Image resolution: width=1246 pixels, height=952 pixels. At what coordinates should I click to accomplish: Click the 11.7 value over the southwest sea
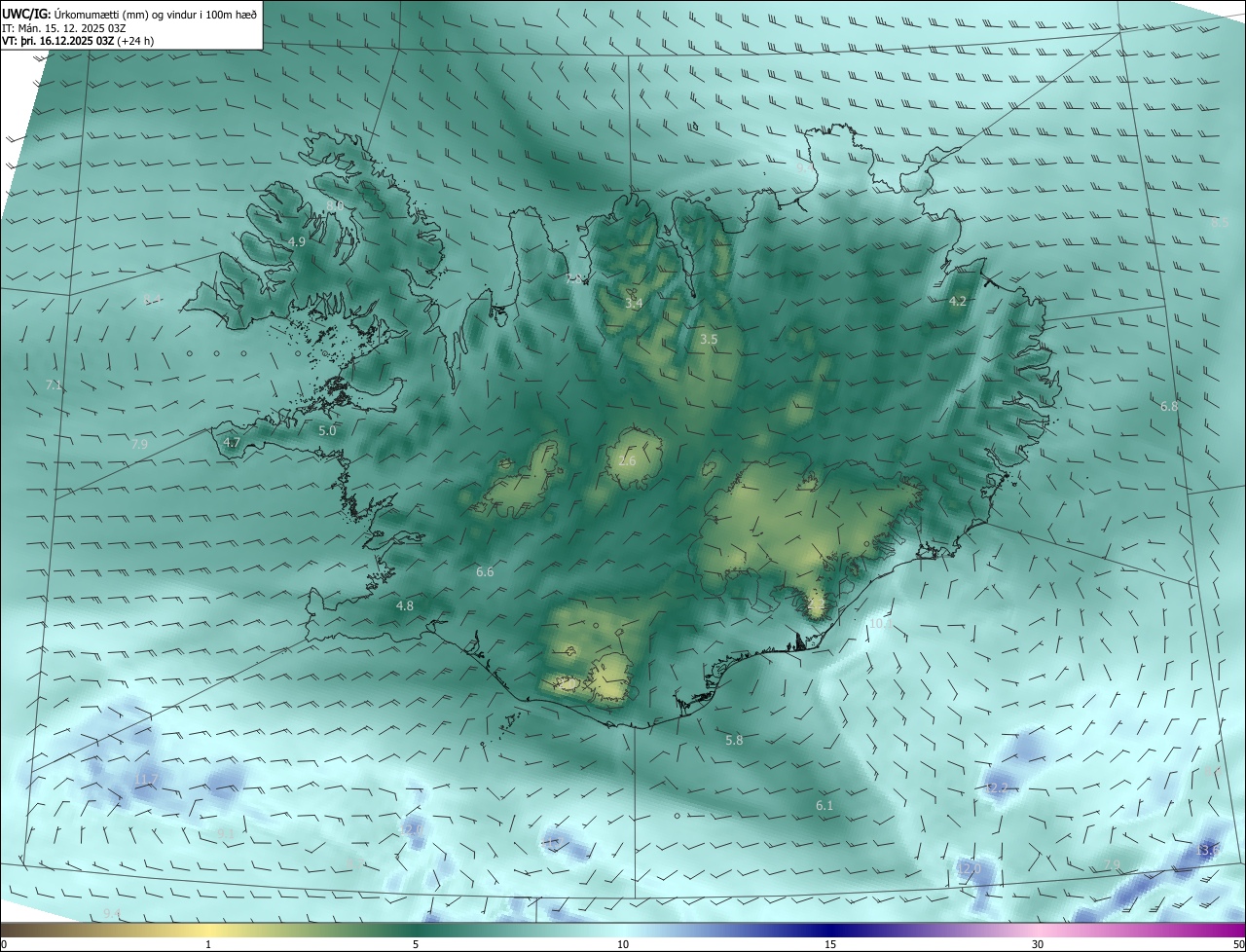coord(146,779)
